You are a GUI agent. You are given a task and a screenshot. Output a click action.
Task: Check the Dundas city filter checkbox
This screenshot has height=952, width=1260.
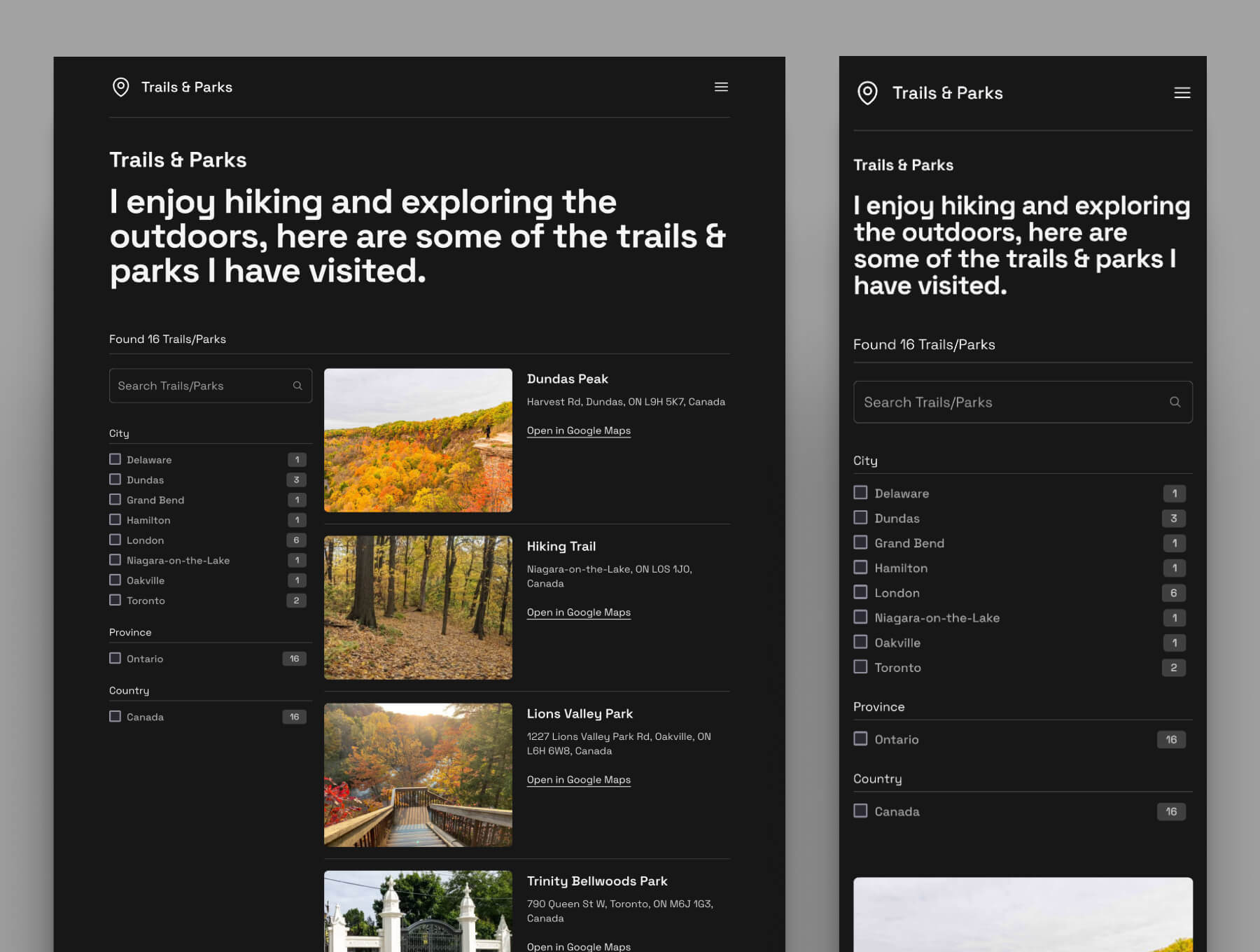pyautogui.click(x=115, y=479)
